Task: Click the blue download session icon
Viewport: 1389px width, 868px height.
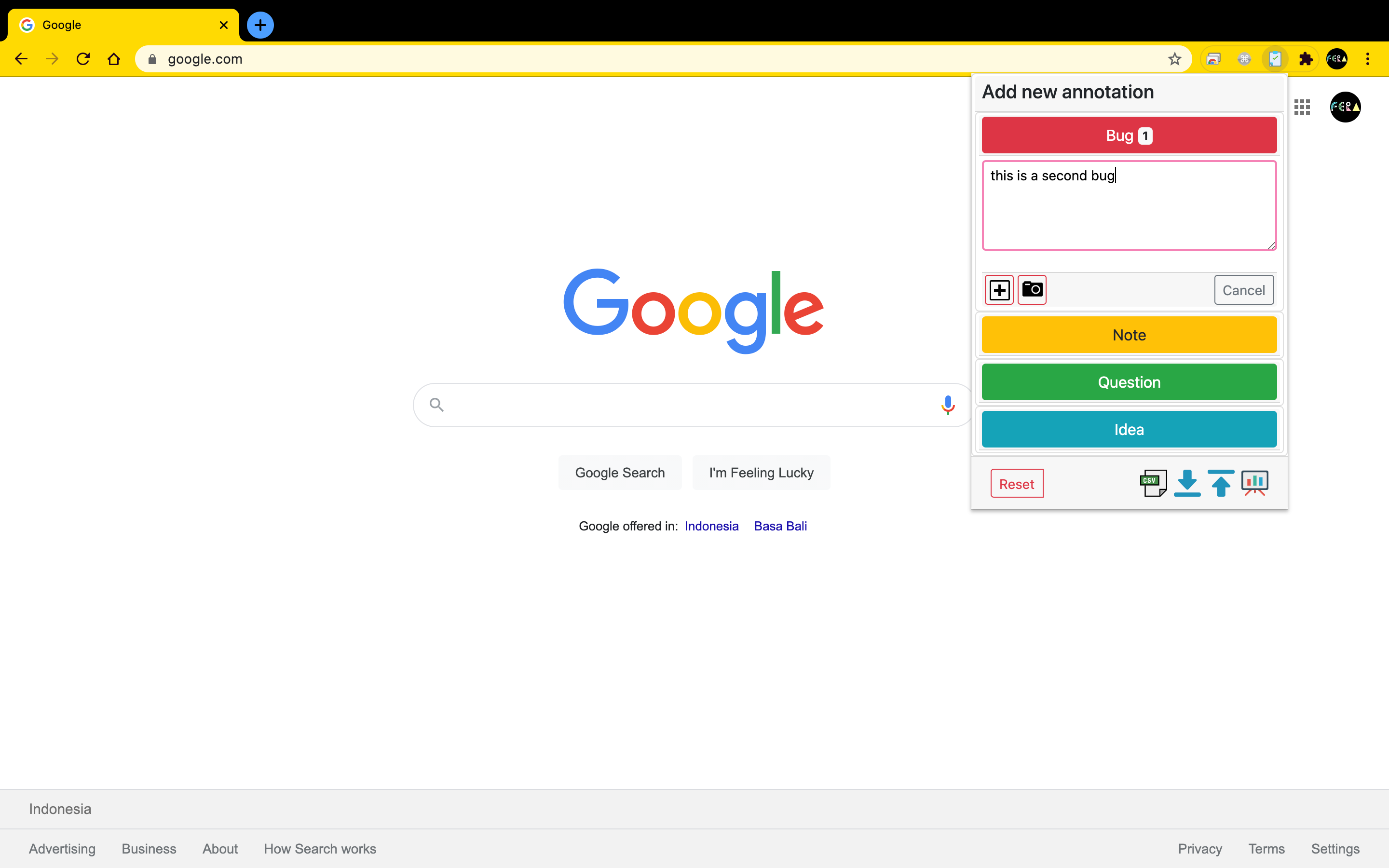Action: click(1187, 483)
